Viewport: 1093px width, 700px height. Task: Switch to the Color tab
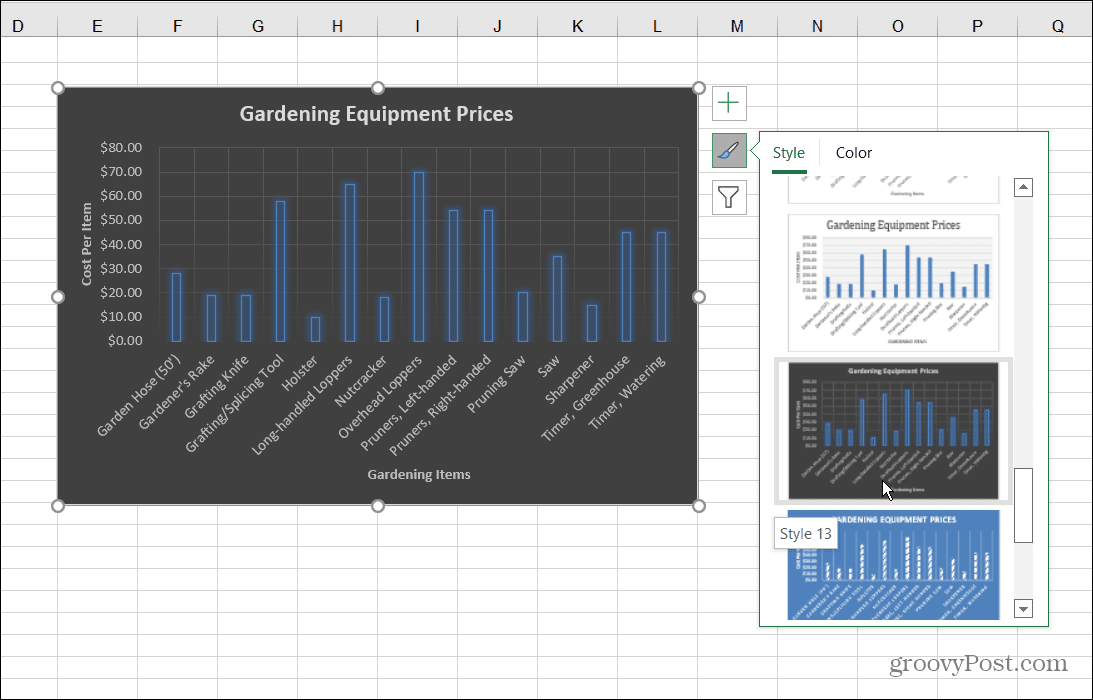point(853,152)
